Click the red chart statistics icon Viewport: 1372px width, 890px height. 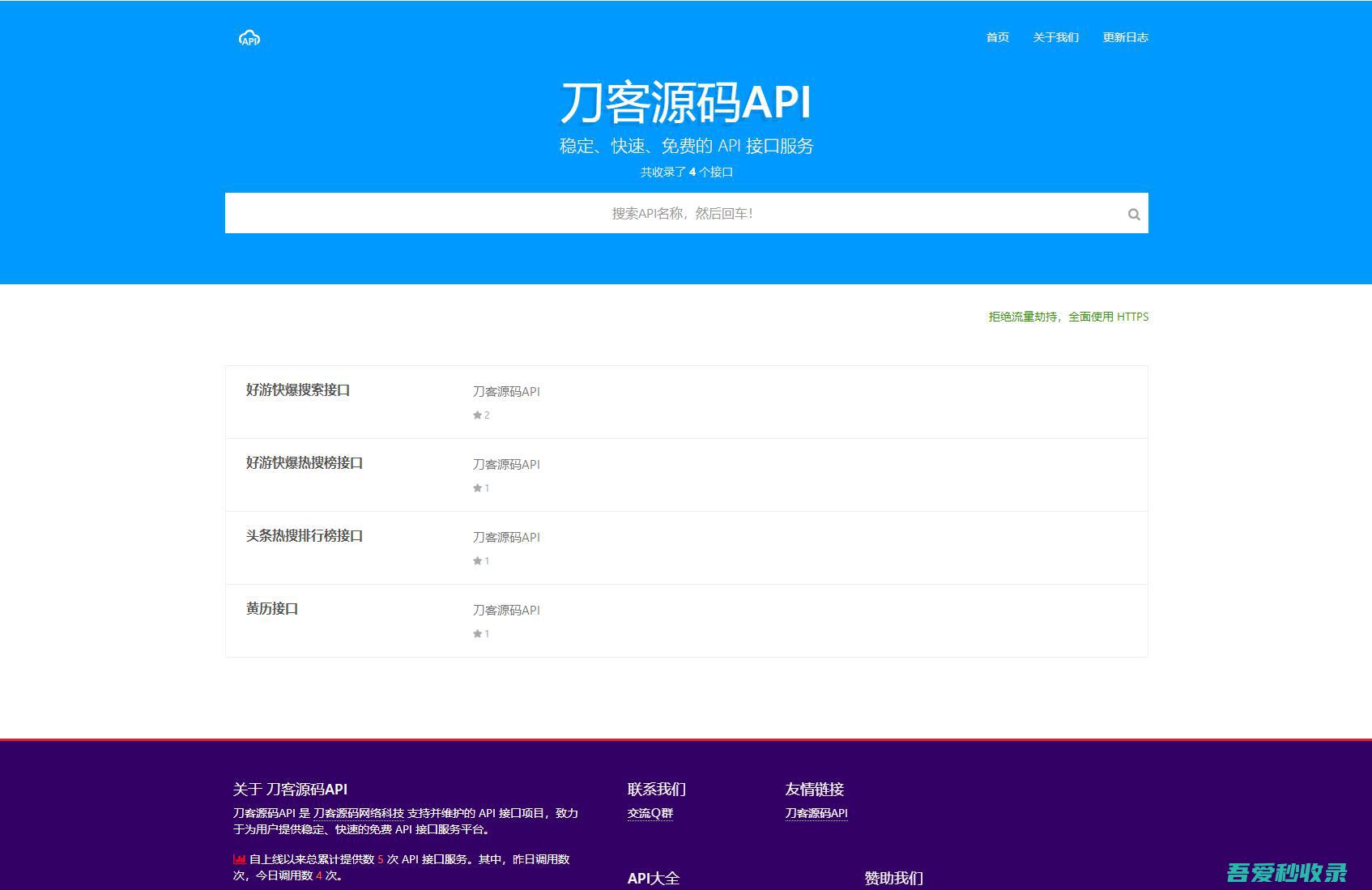tap(239, 859)
